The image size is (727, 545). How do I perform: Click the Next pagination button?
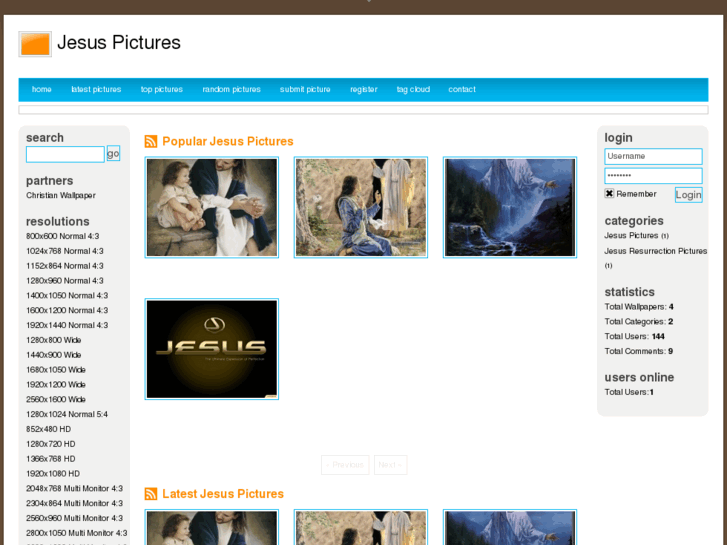coord(390,465)
